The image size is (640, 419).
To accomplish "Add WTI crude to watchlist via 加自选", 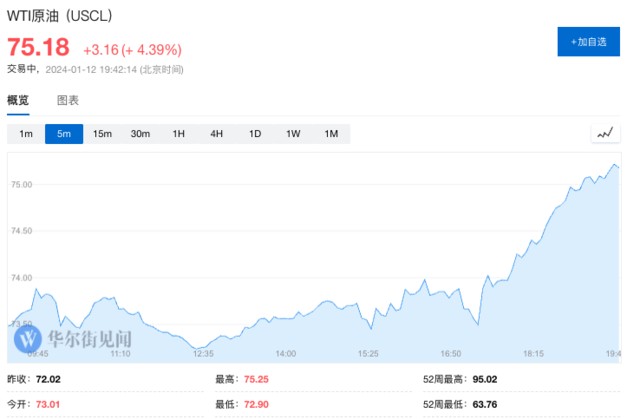I will tap(588, 42).
